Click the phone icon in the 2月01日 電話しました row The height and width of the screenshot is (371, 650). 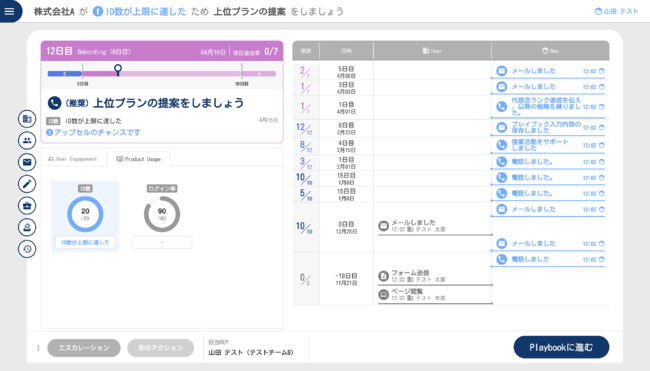(x=502, y=162)
